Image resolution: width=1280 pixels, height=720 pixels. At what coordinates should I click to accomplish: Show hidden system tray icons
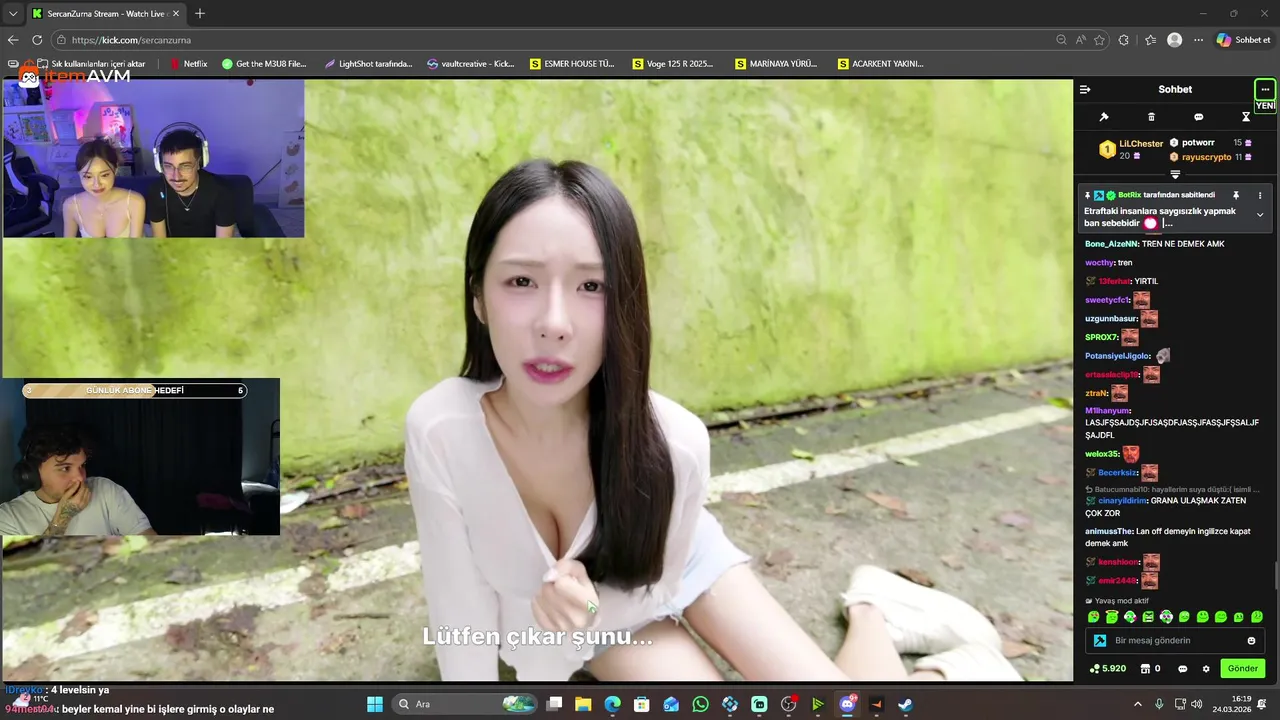(1137, 704)
